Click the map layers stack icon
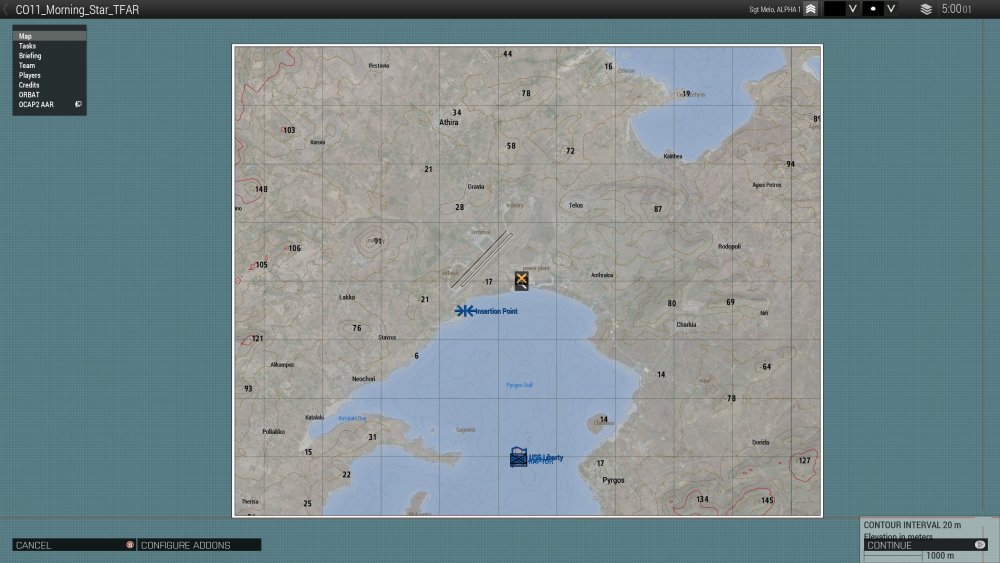Image resolution: width=1000 pixels, height=563 pixels. [x=926, y=9]
